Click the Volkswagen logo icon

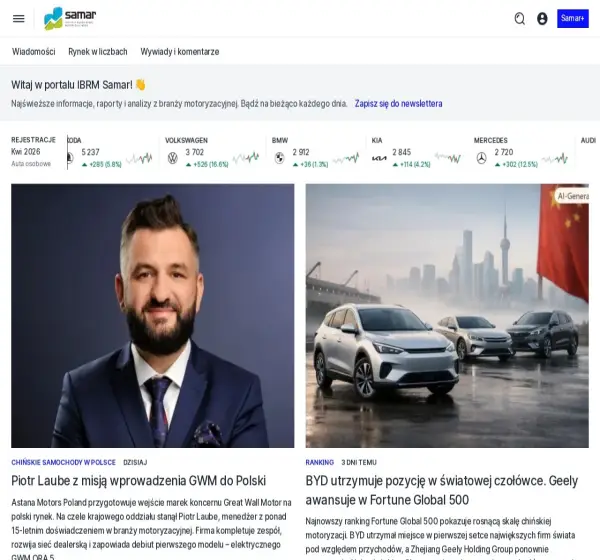(173, 158)
